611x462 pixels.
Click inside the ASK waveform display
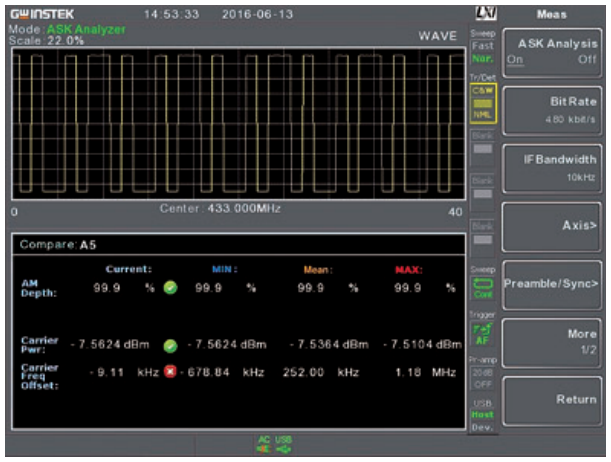click(x=238, y=124)
